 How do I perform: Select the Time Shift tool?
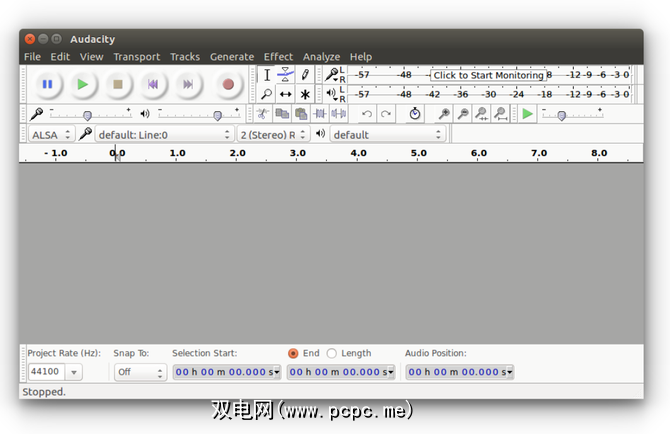click(x=286, y=94)
